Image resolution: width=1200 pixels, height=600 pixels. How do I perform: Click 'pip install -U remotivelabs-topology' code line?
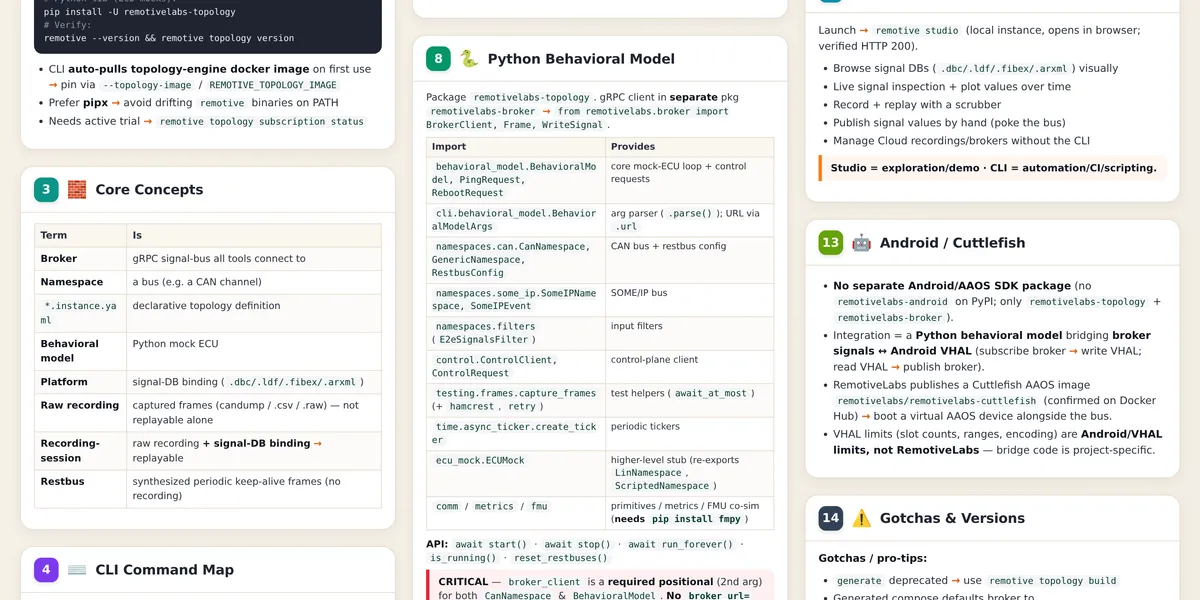140,12
